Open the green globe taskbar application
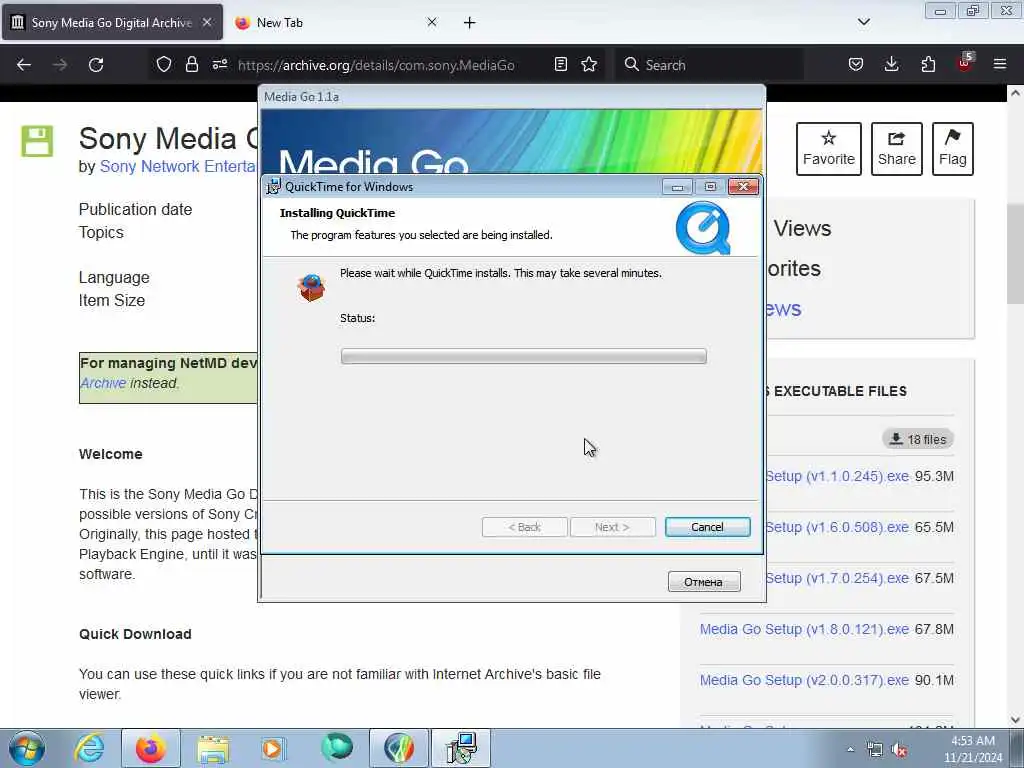Viewport: 1024px width, 768px height. click(x=337, y=747)
